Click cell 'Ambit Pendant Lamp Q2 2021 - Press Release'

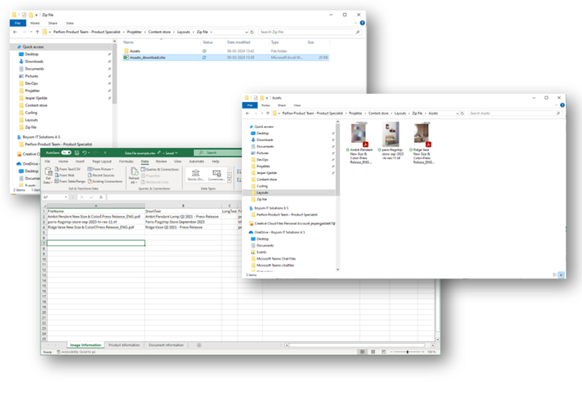[183, 216]
